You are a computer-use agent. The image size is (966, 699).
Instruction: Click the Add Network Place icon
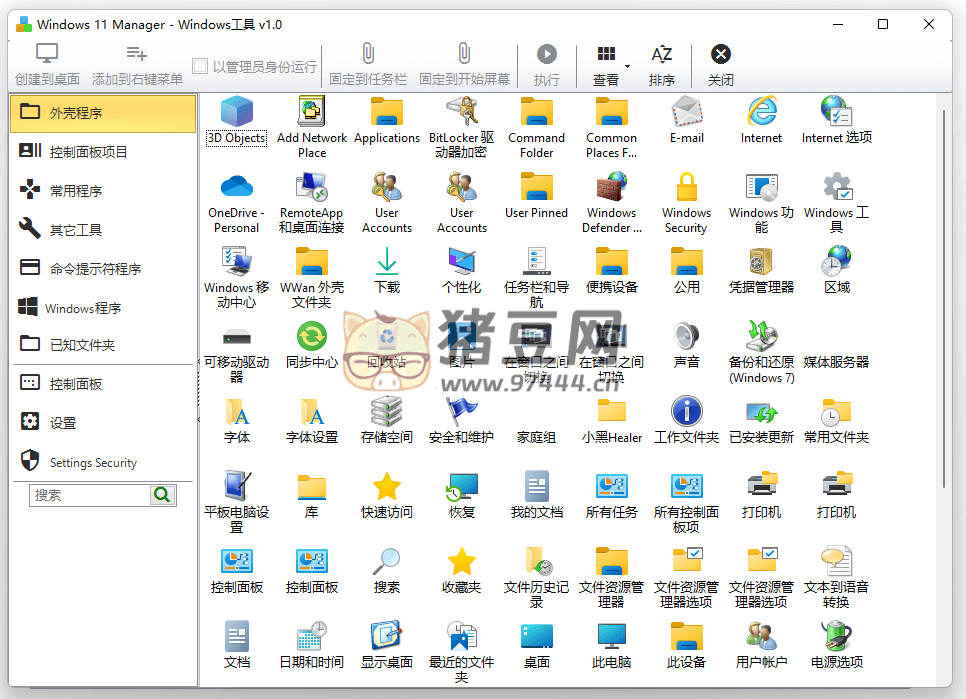pyautogui.click(x=312, y=111)
